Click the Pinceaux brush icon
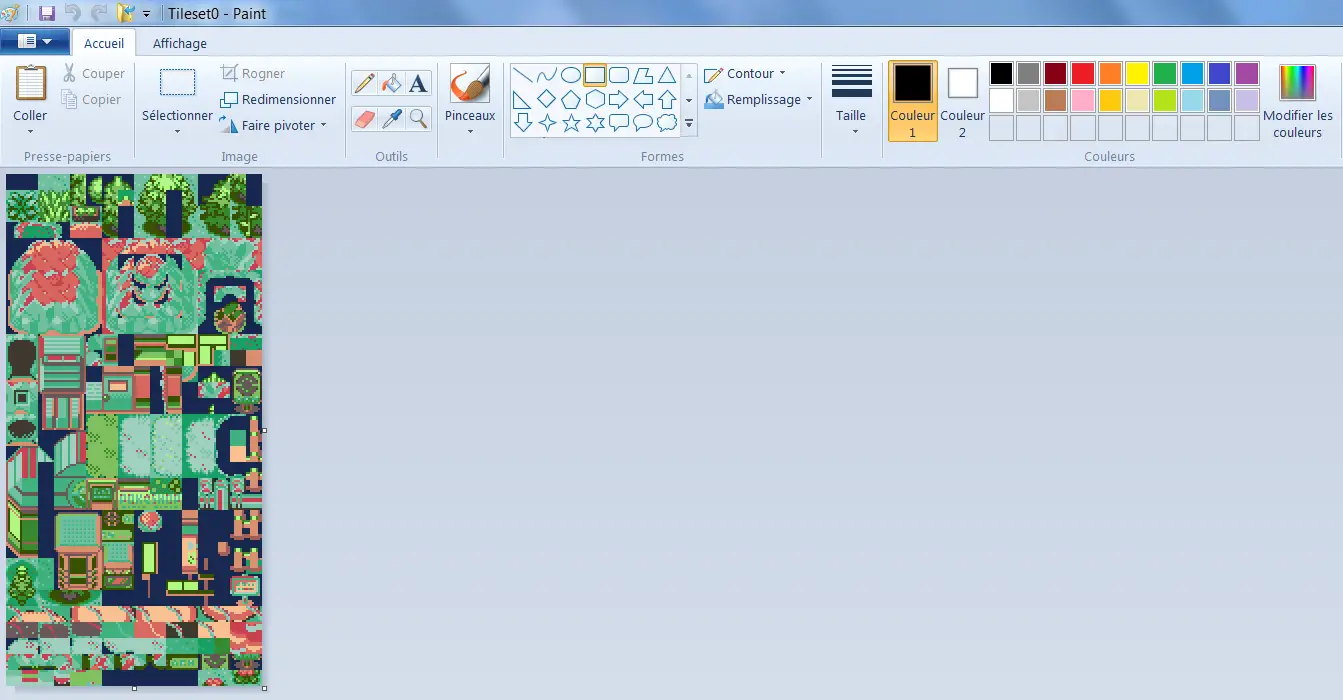This screenshot has width=1343, height=700. click(470, 84)
